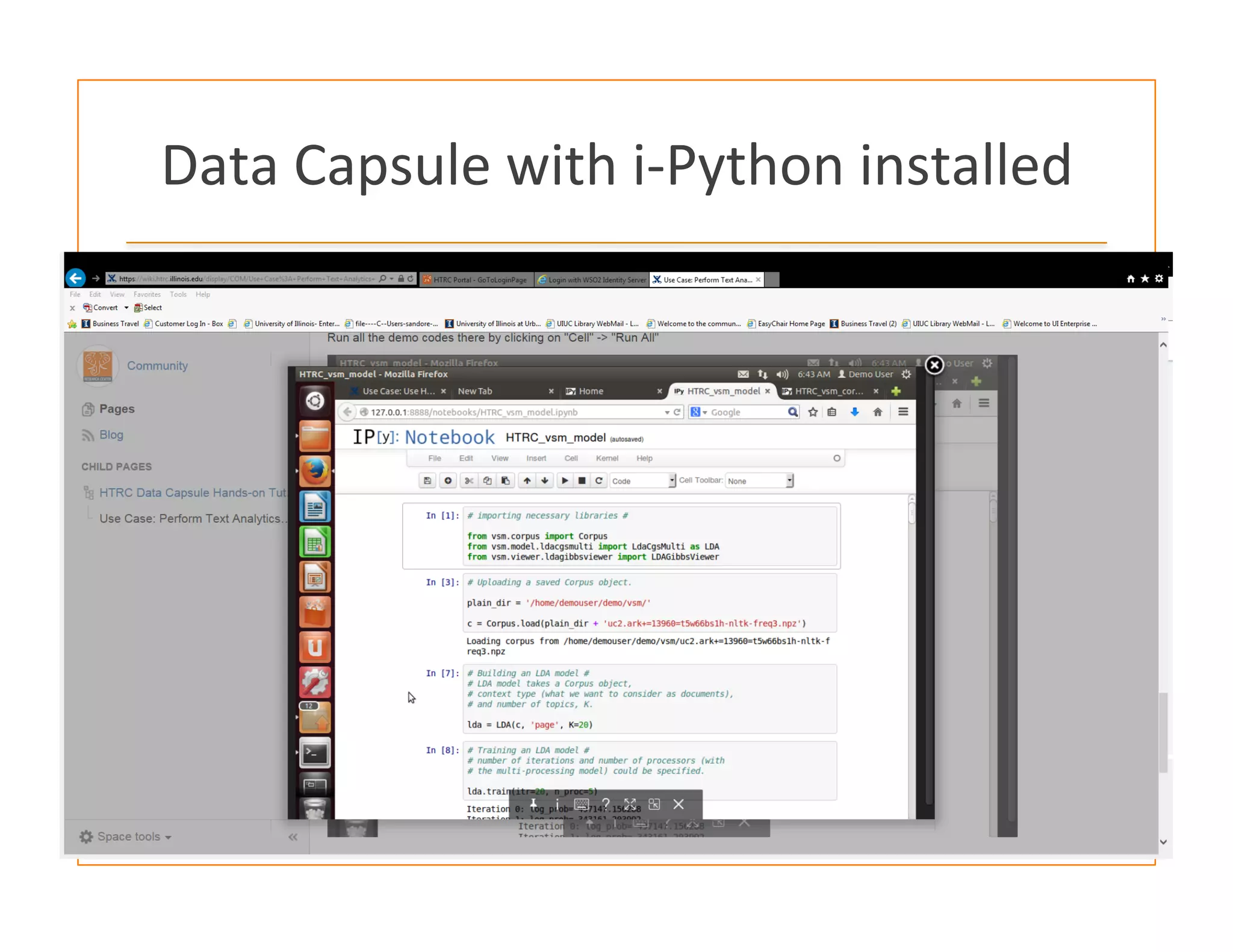Expand the Cell Toolbar None dropdown
The height and width of the screenshot is (952, 1233).
click(x=759, y=481)
